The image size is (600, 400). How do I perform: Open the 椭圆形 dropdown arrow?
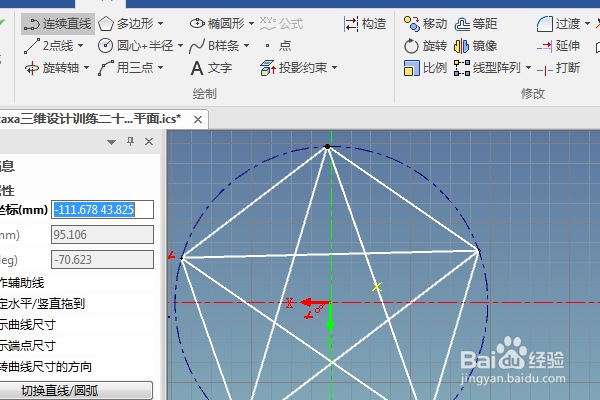pyautogui.click(x=251, y=24)
